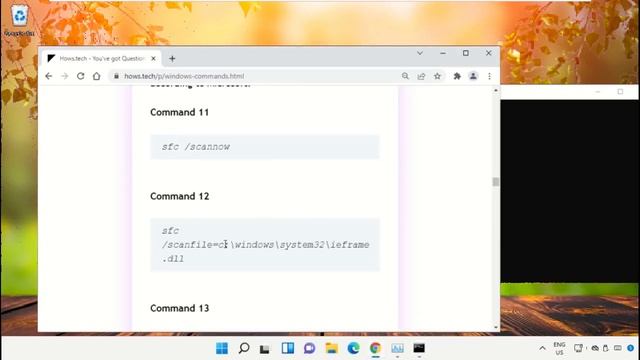Reload the hows.tech page
This screenshot has width=640, height=360.
80,76
